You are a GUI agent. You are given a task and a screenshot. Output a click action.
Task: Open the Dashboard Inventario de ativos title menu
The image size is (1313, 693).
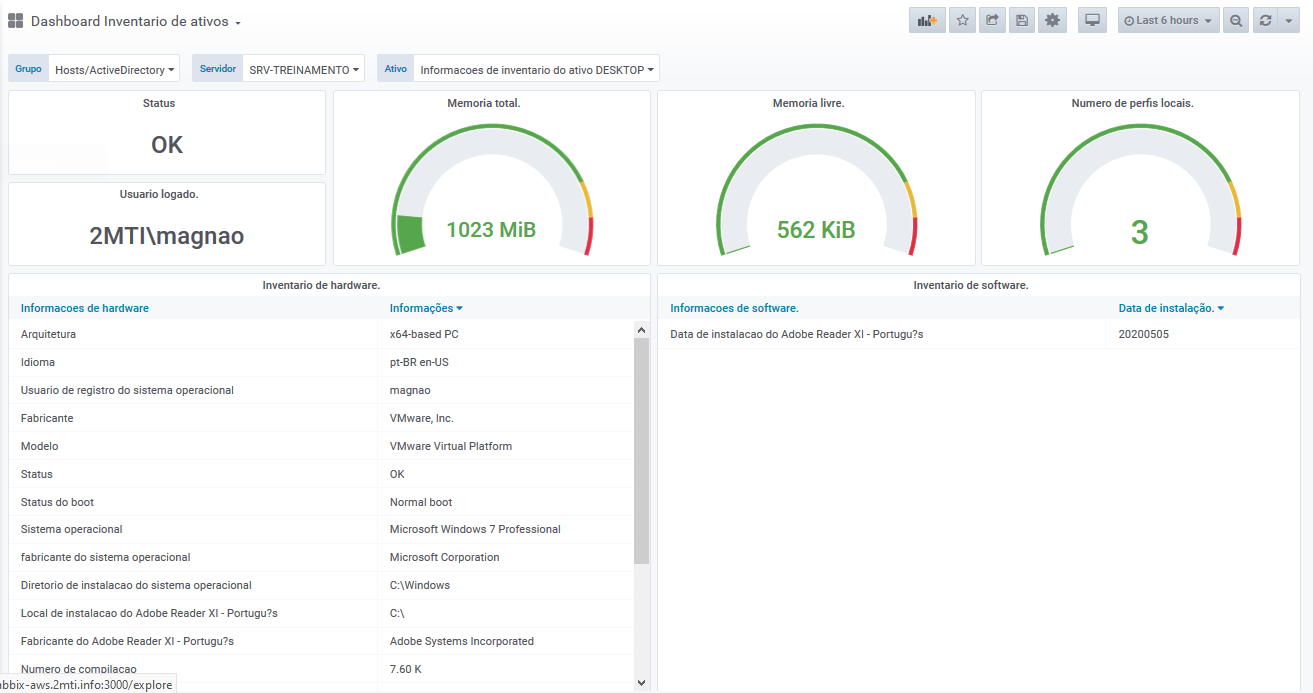[x=135, y=21]
